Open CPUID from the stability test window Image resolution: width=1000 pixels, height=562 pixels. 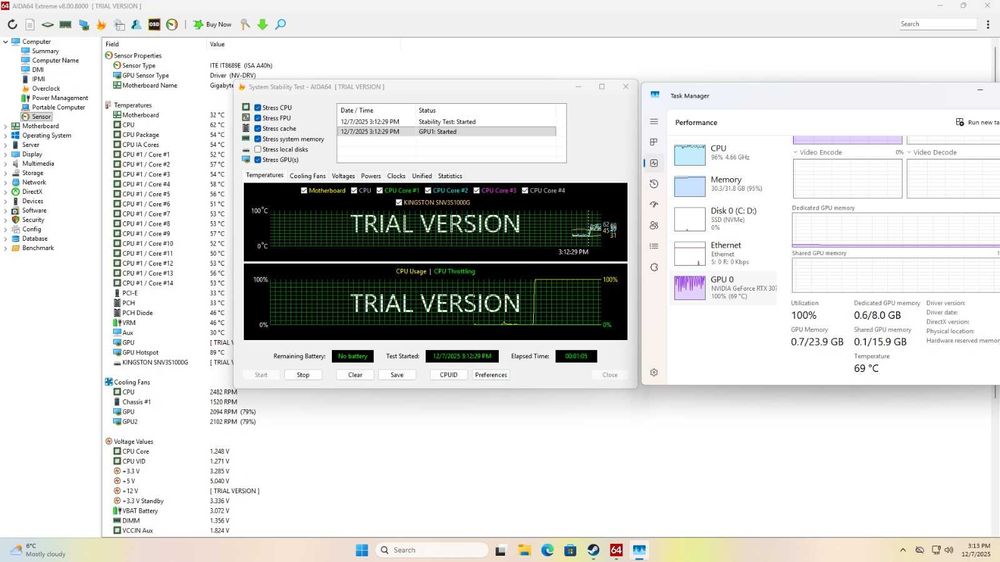[x=448, y=375]
